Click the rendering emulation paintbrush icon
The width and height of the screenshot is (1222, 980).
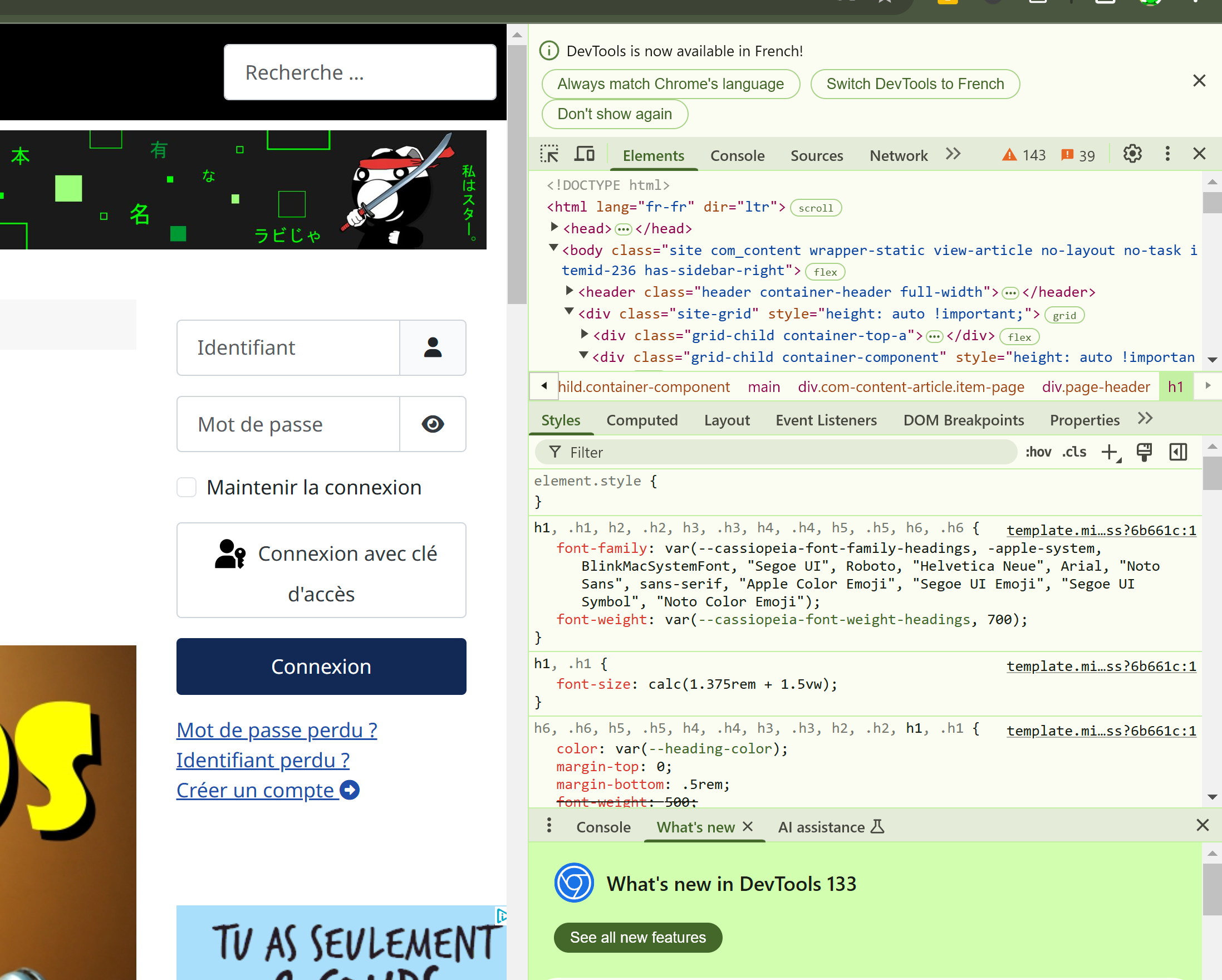pyautogui.click(x=1144, y=452)
